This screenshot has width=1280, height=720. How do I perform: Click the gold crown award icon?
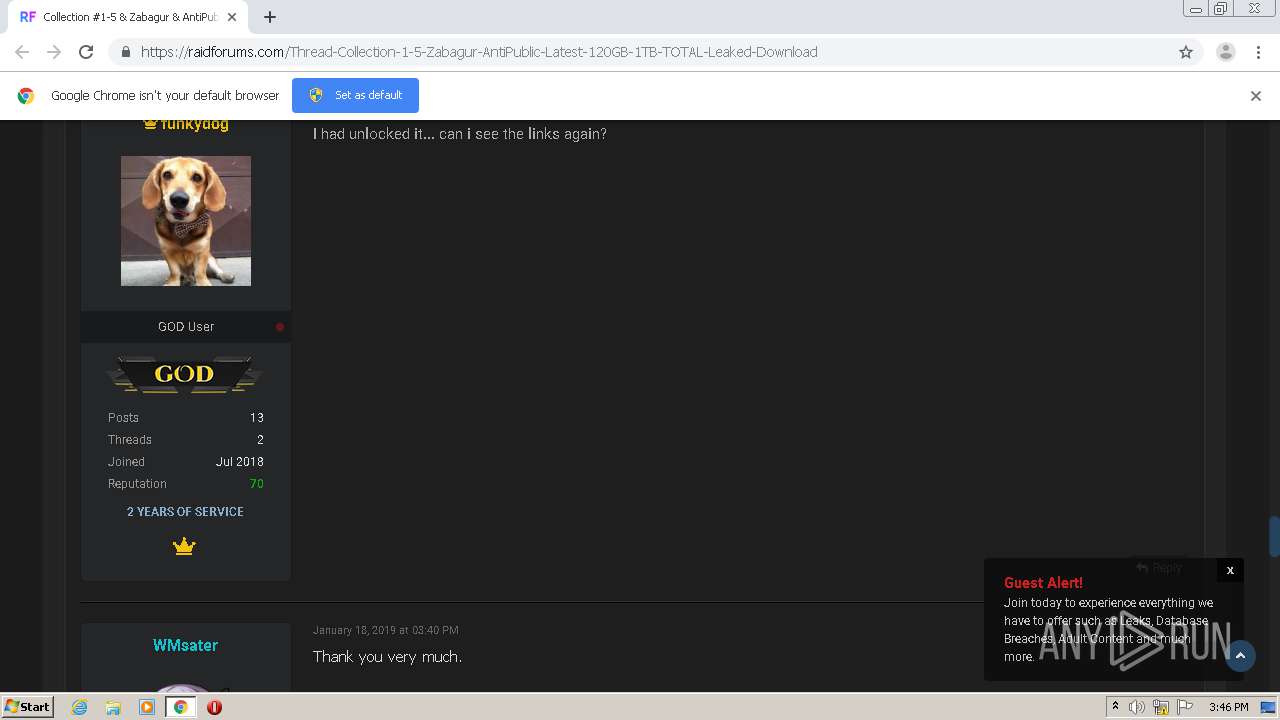[x=184, y=546]
